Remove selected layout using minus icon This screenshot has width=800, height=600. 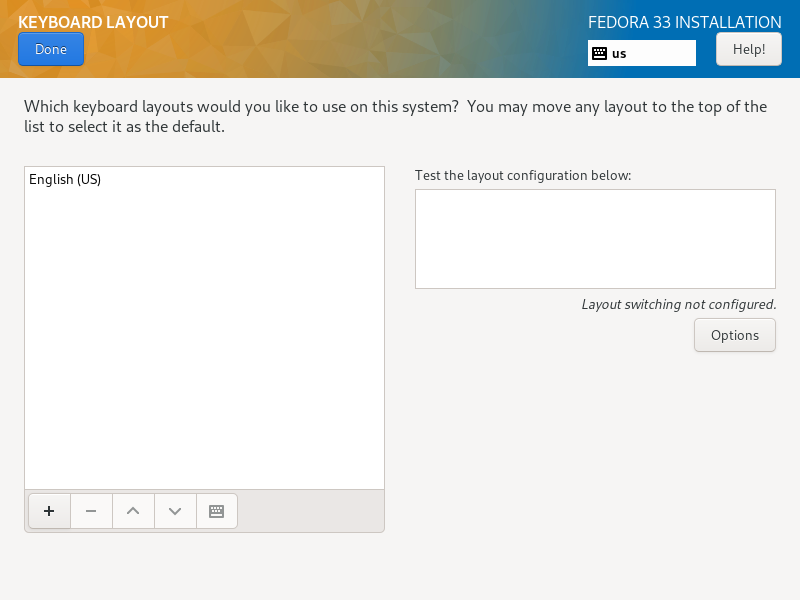pyautogui.click(x=91, y=511)
